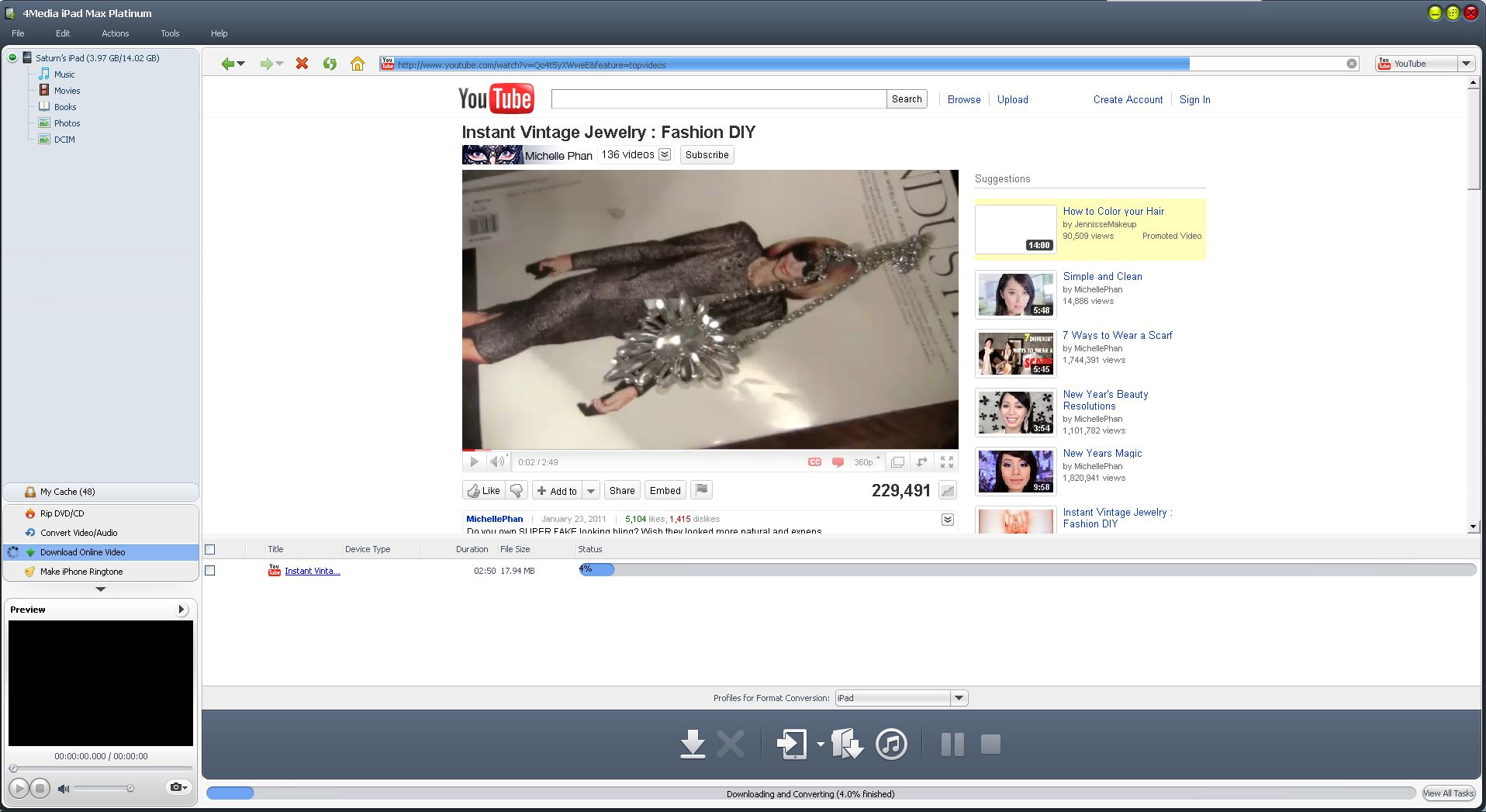Expand the 136 videos dropdown

click(665, 155)
